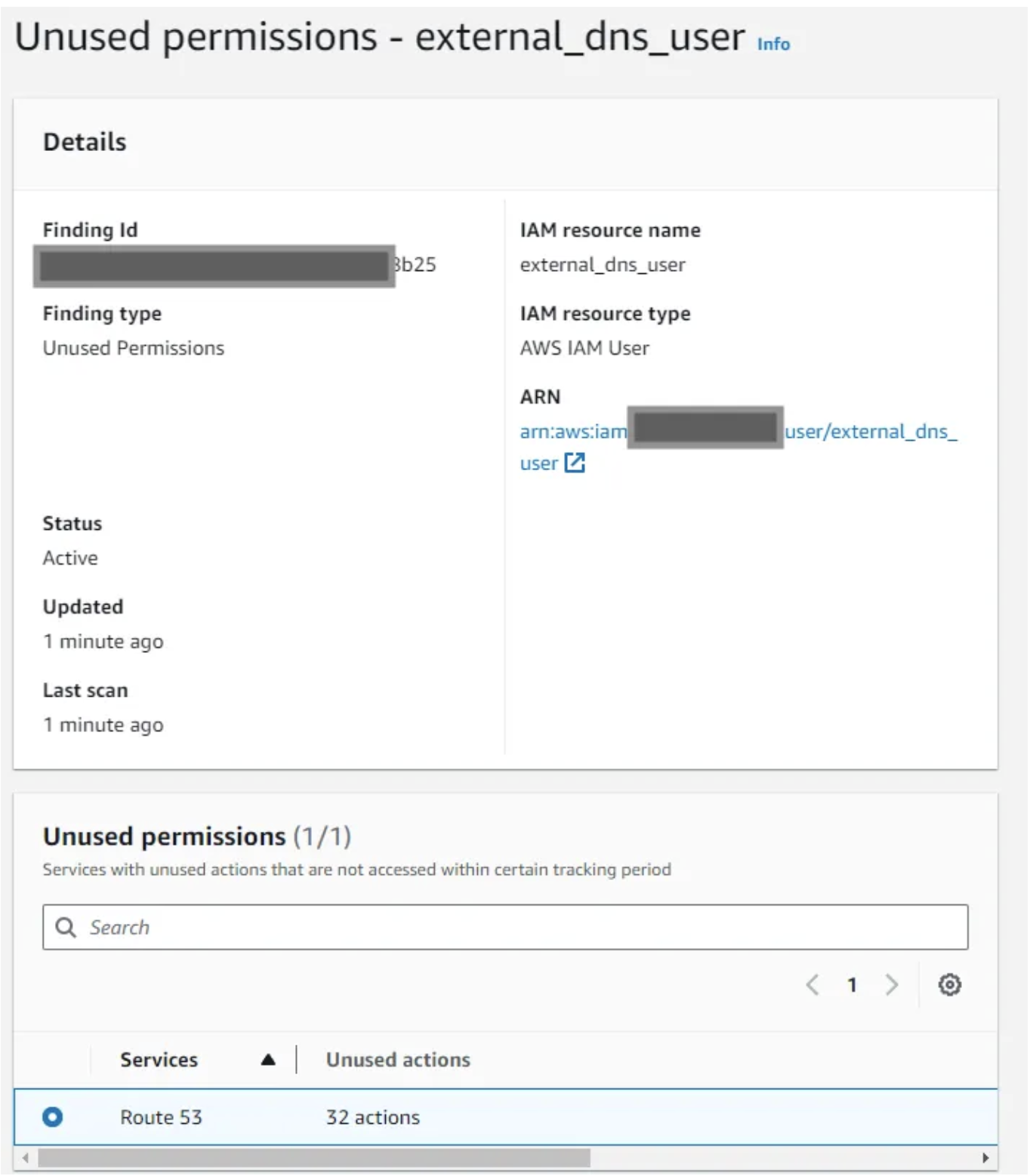
Task: Click the Finding Id value ending 3b25
Action: pos(415,265)
